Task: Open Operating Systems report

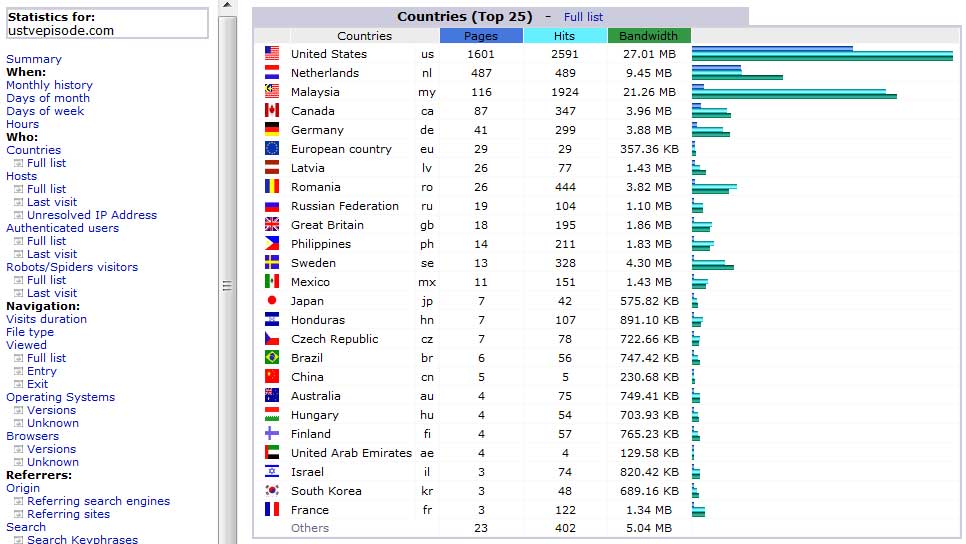Action: tap(60, 397)
